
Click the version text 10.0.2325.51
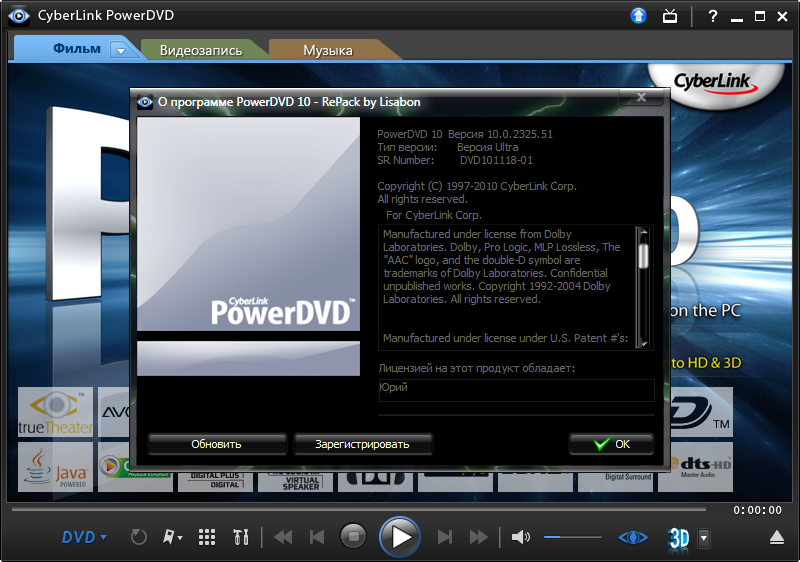click(520, 134)
